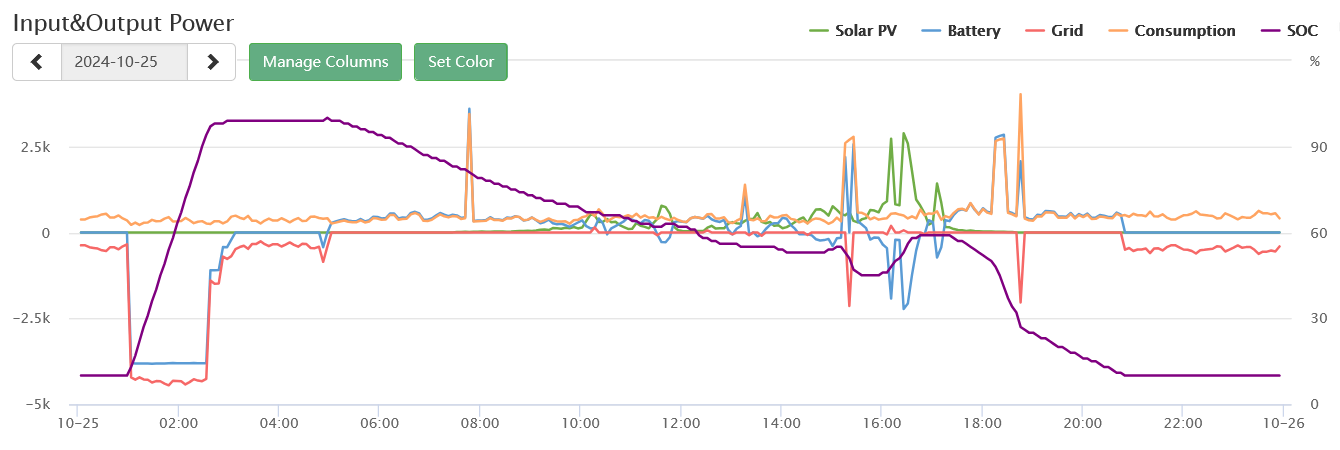Click the 02:00 x-axis time label

pos(177,423)
